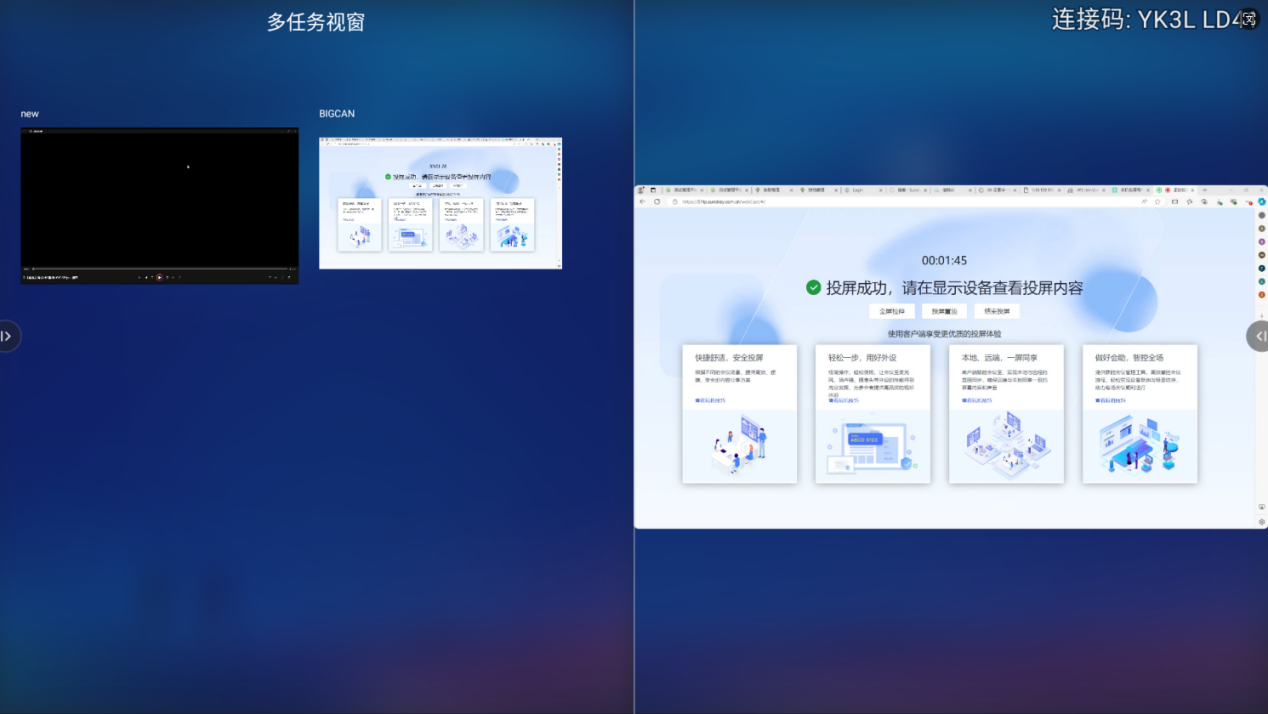The image size is (1268, 714).
Task: Collapse the right side panel arrow handle
Action: [1259, 336]
